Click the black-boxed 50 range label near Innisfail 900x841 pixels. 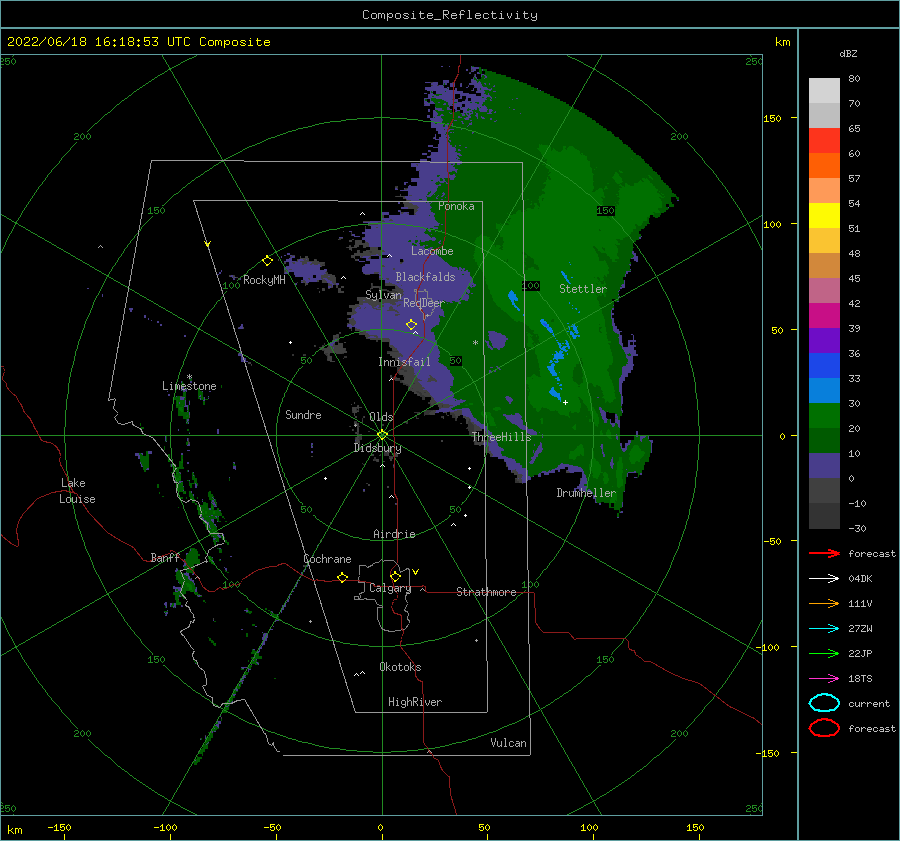[x=456, y=361]
